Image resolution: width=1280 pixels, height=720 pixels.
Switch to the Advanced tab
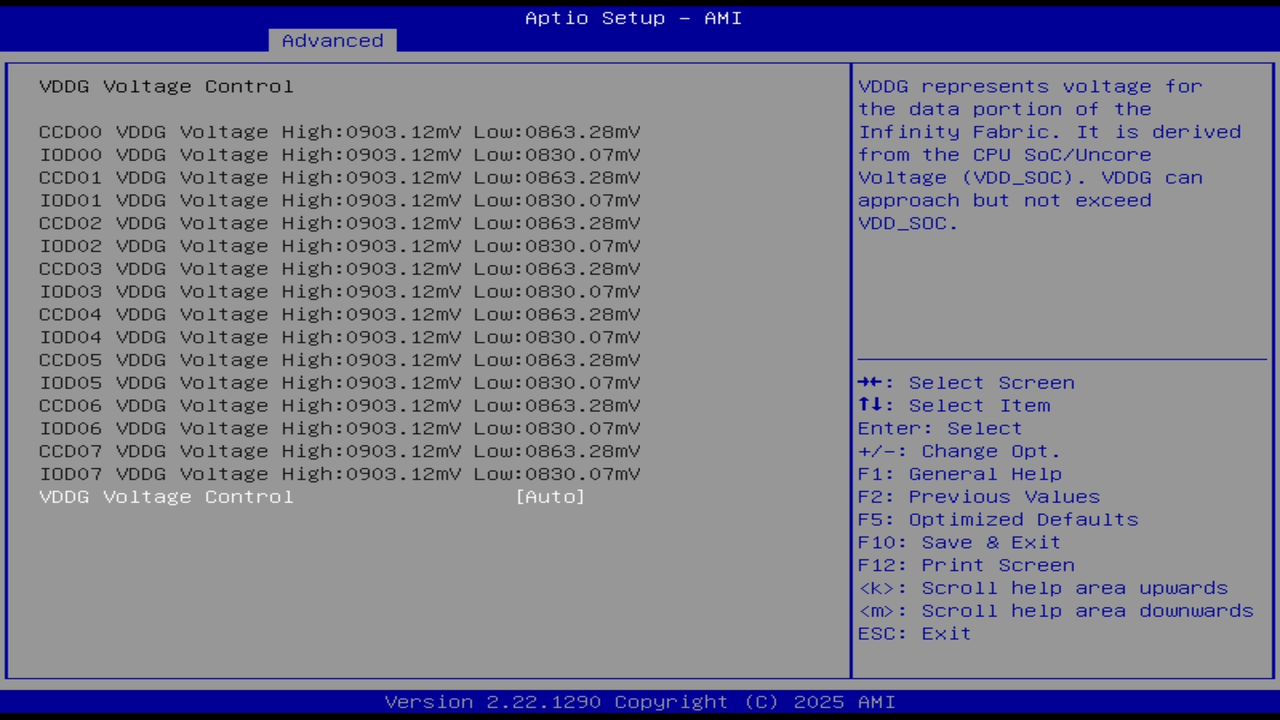332,40
